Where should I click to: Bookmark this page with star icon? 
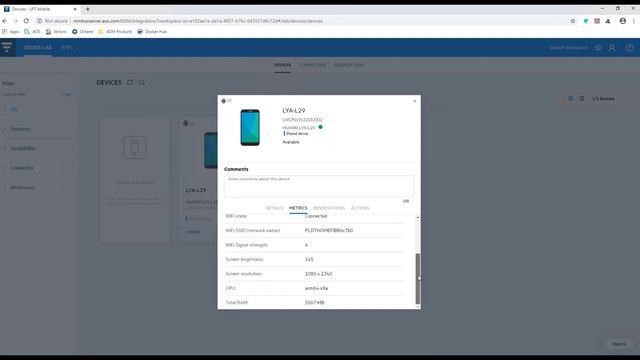[x=573, y=21]
